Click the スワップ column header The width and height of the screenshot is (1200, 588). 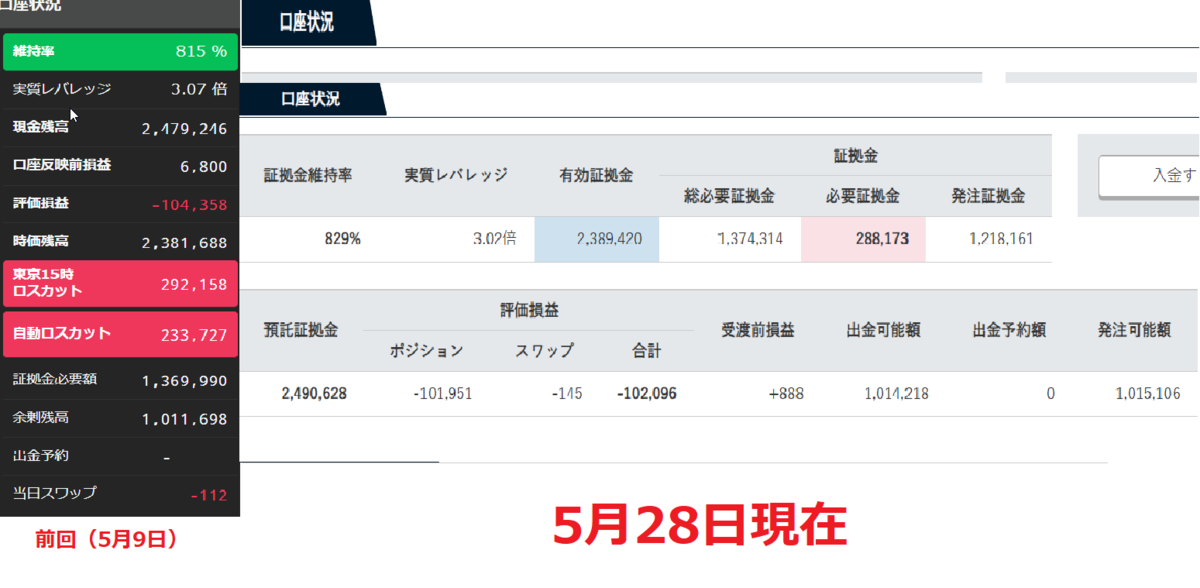544,351
